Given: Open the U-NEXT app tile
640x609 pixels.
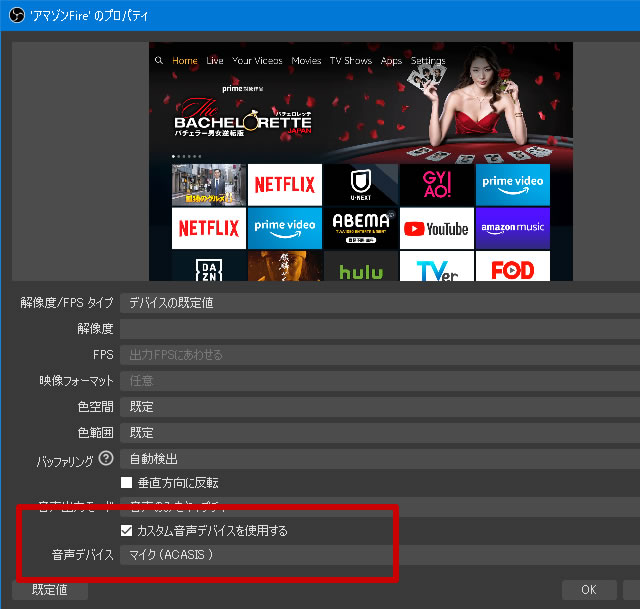Looking at the screenshot, I should point(361,184).
